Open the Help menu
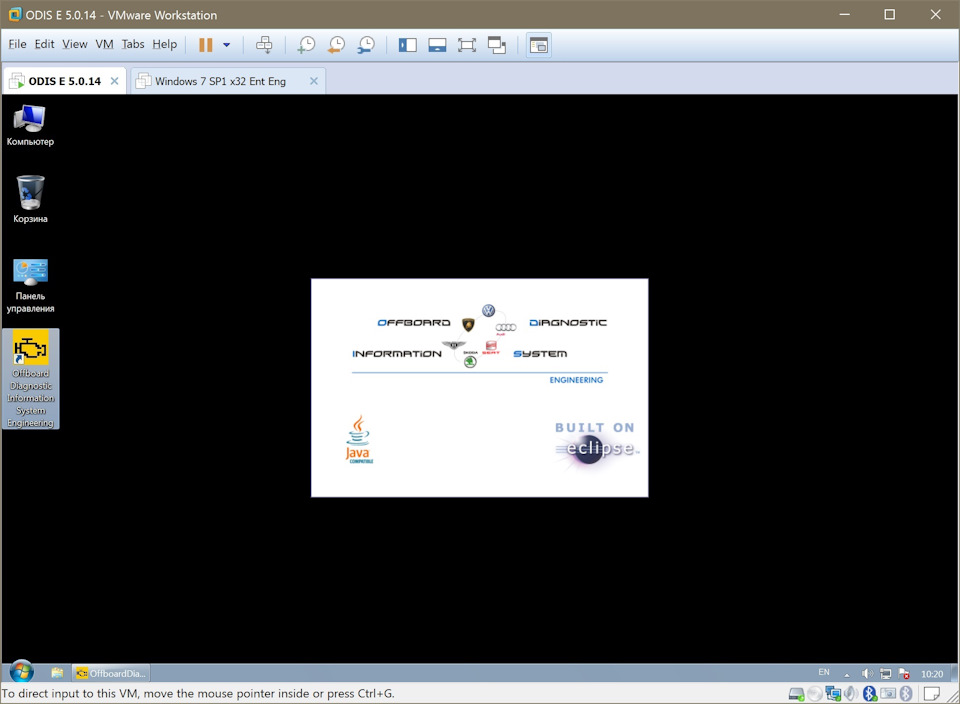 (x=165, y=44)
